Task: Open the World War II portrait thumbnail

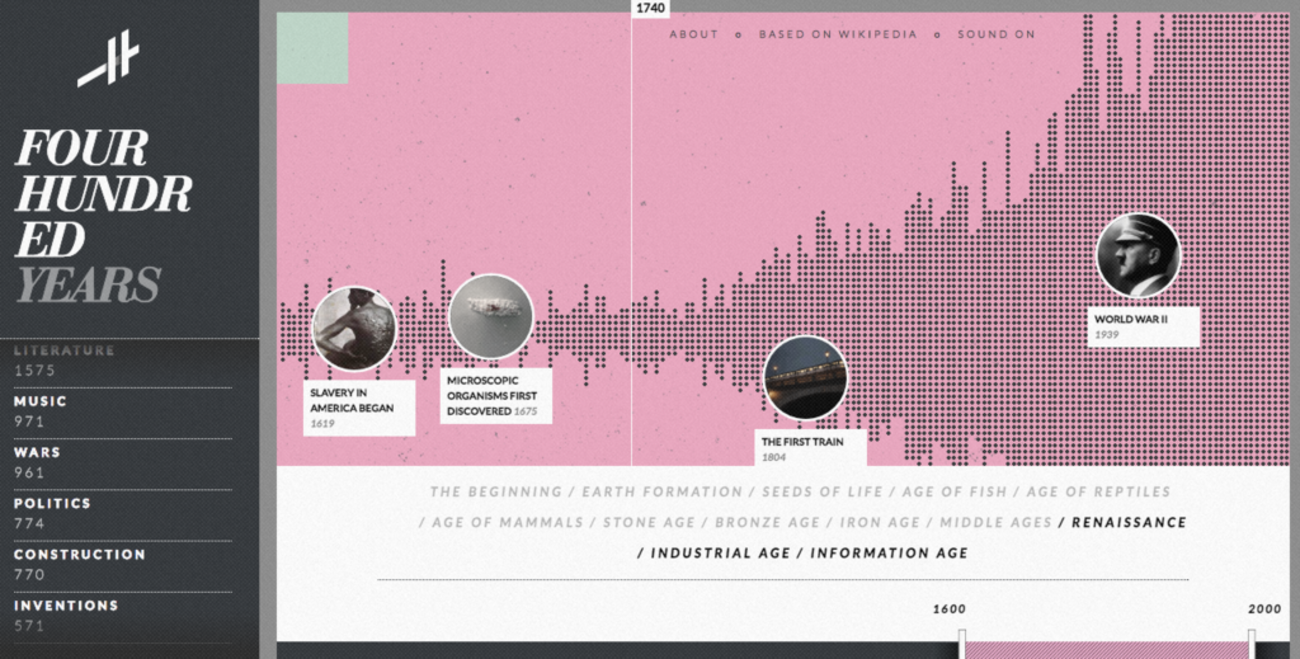Action: point(1138,255)
